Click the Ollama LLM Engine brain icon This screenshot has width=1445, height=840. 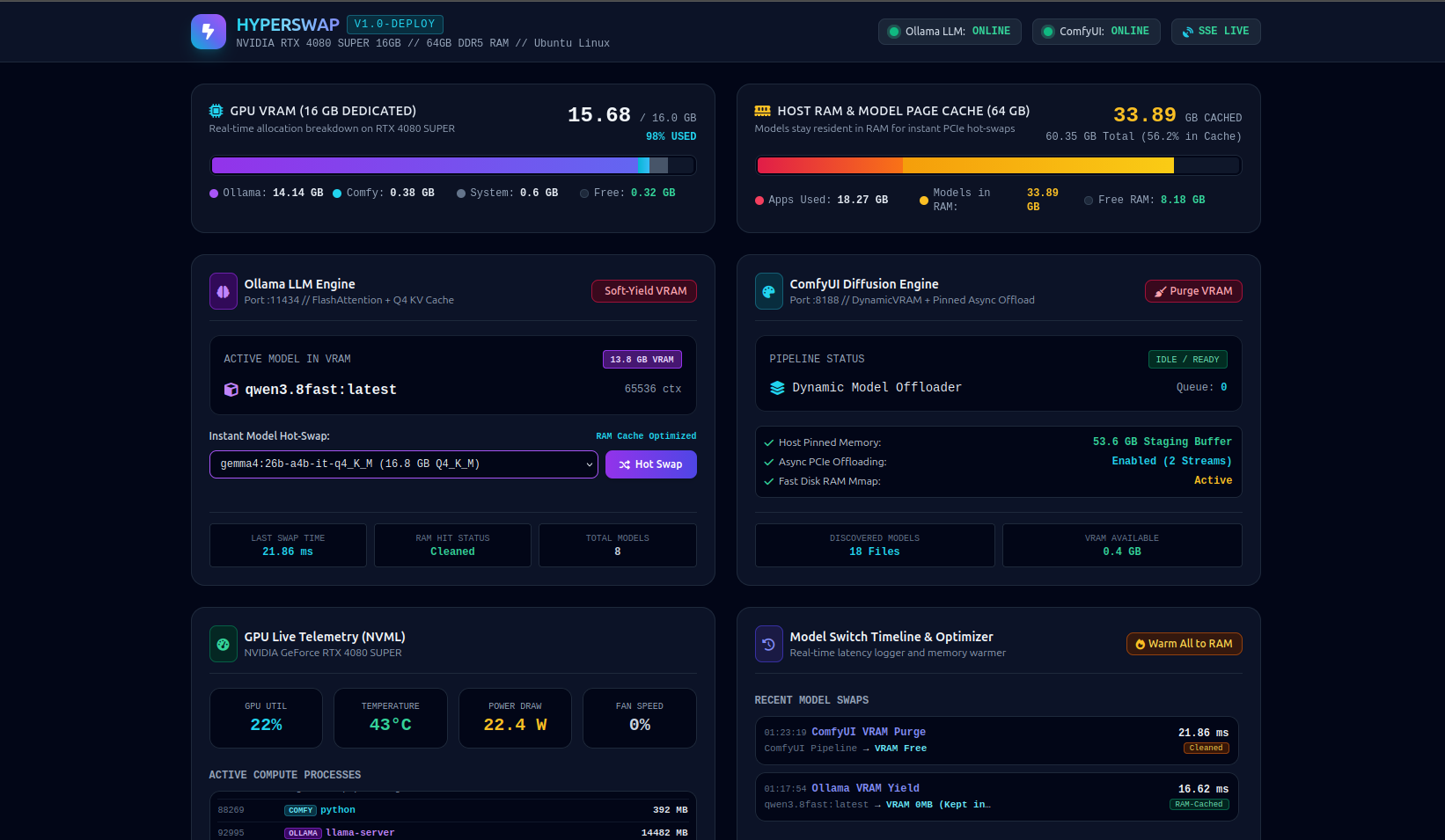click(224, 291)
